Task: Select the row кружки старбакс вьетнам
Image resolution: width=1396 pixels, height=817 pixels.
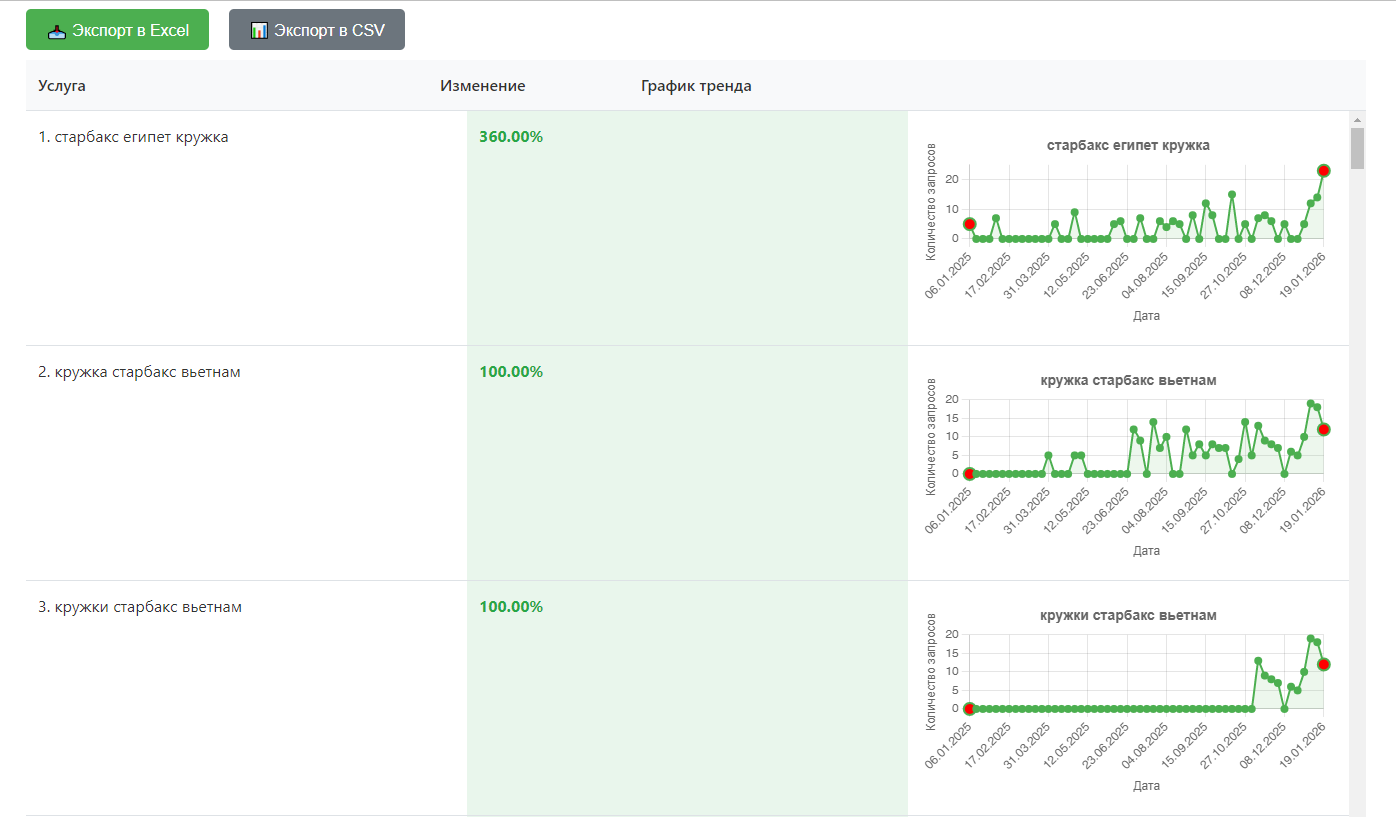Action: (x=687, y=698)
